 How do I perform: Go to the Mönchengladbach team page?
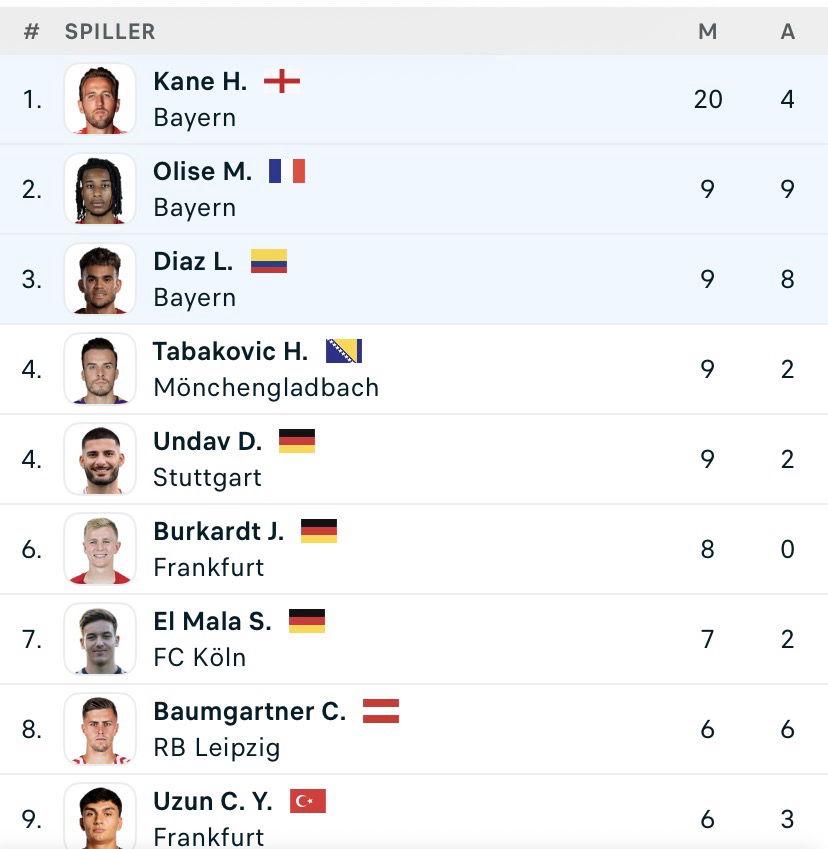[x=266, y=388]
